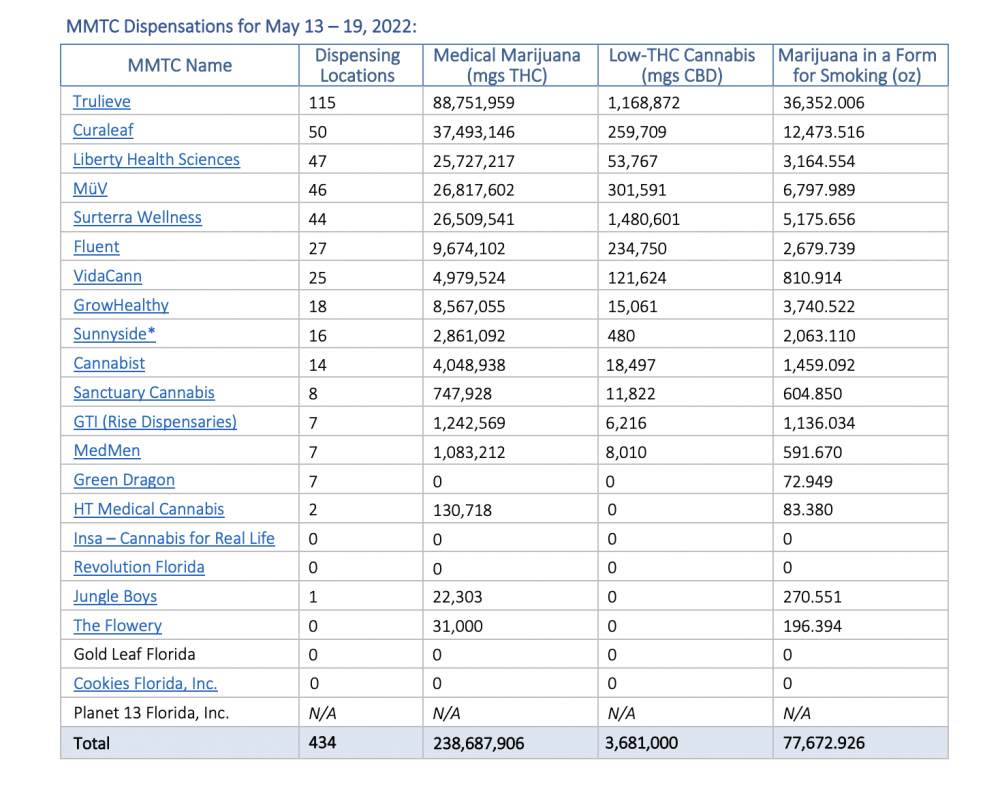The width and height of the screenshot is (1000, 792).
Task: Visit the Revolution Florida link
Action: 139,568
